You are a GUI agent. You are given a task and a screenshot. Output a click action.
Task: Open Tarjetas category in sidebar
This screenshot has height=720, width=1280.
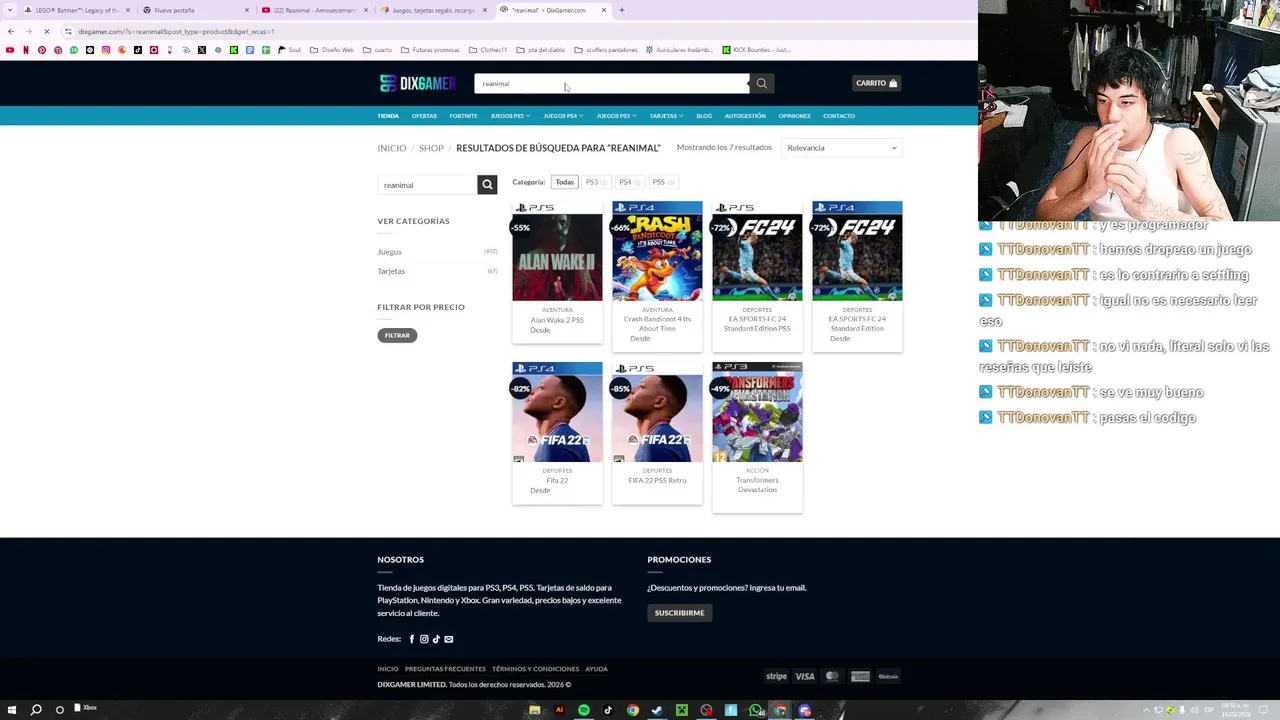(391, 271)
